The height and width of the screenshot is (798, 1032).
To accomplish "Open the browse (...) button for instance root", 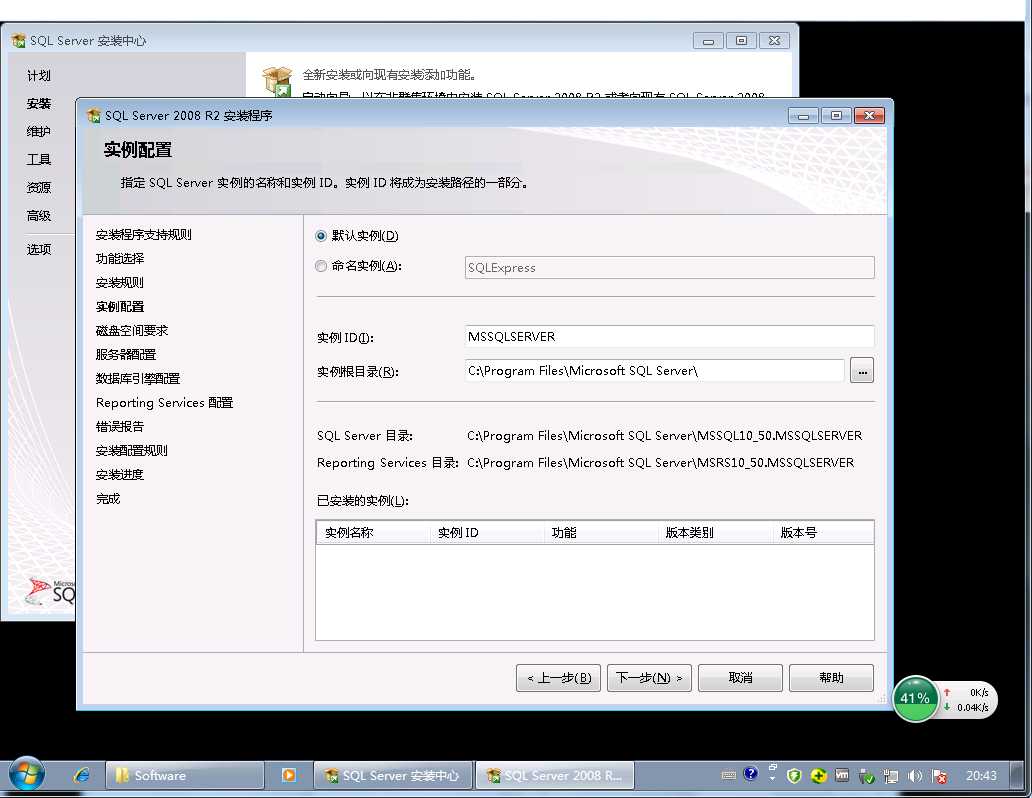I will (862, 371).
